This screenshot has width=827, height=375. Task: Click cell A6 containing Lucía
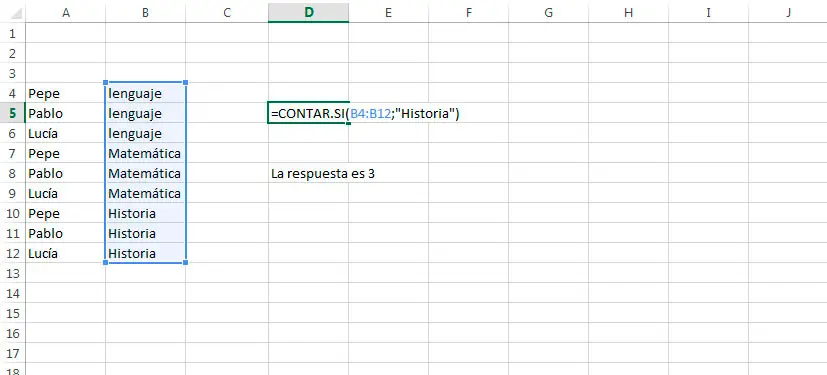point(65,133)
